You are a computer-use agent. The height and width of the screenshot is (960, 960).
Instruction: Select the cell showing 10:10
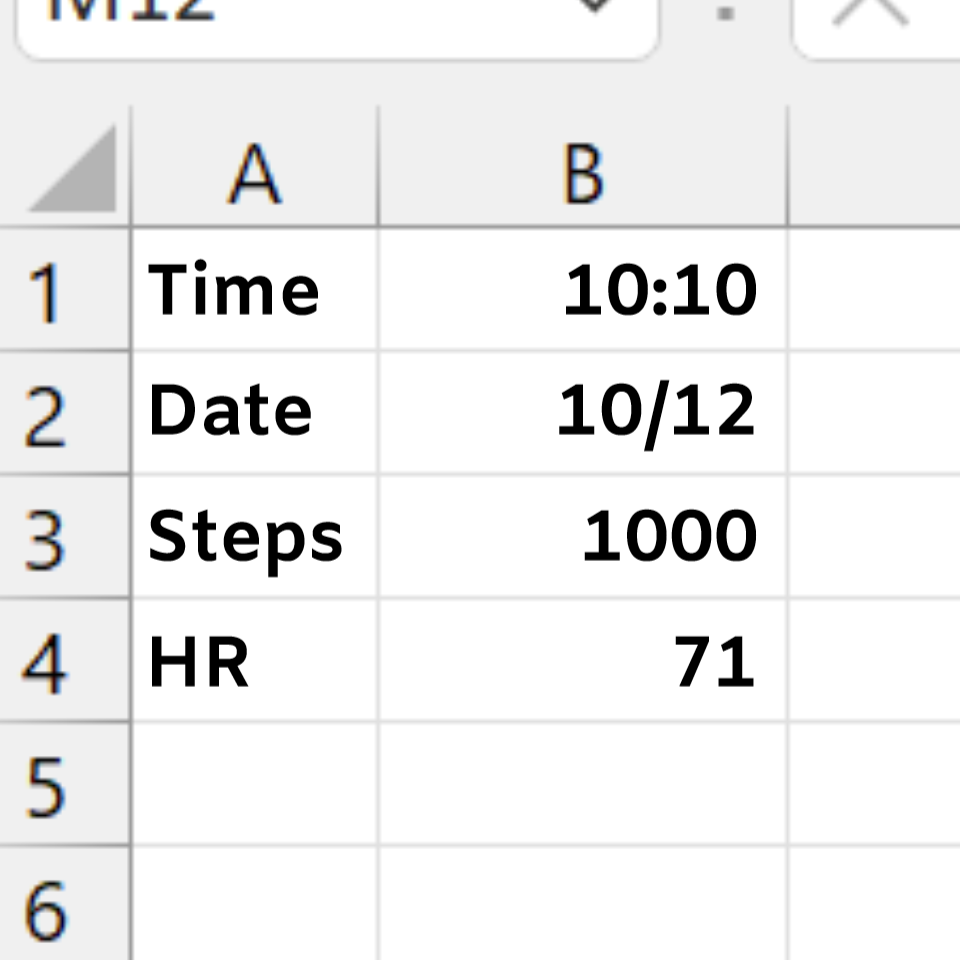[583, 290]
